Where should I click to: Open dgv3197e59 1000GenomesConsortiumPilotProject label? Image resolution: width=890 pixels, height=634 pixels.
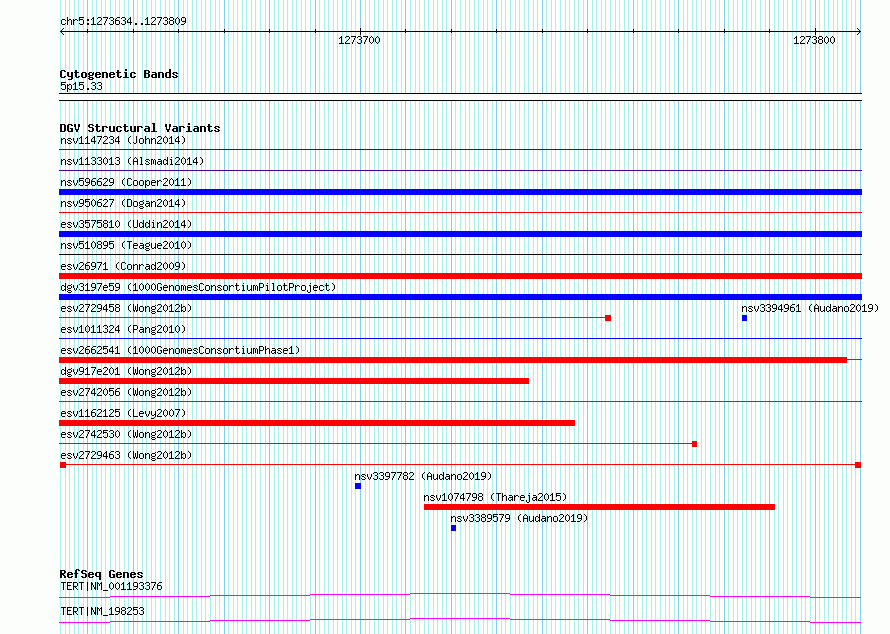coord(198,287)
